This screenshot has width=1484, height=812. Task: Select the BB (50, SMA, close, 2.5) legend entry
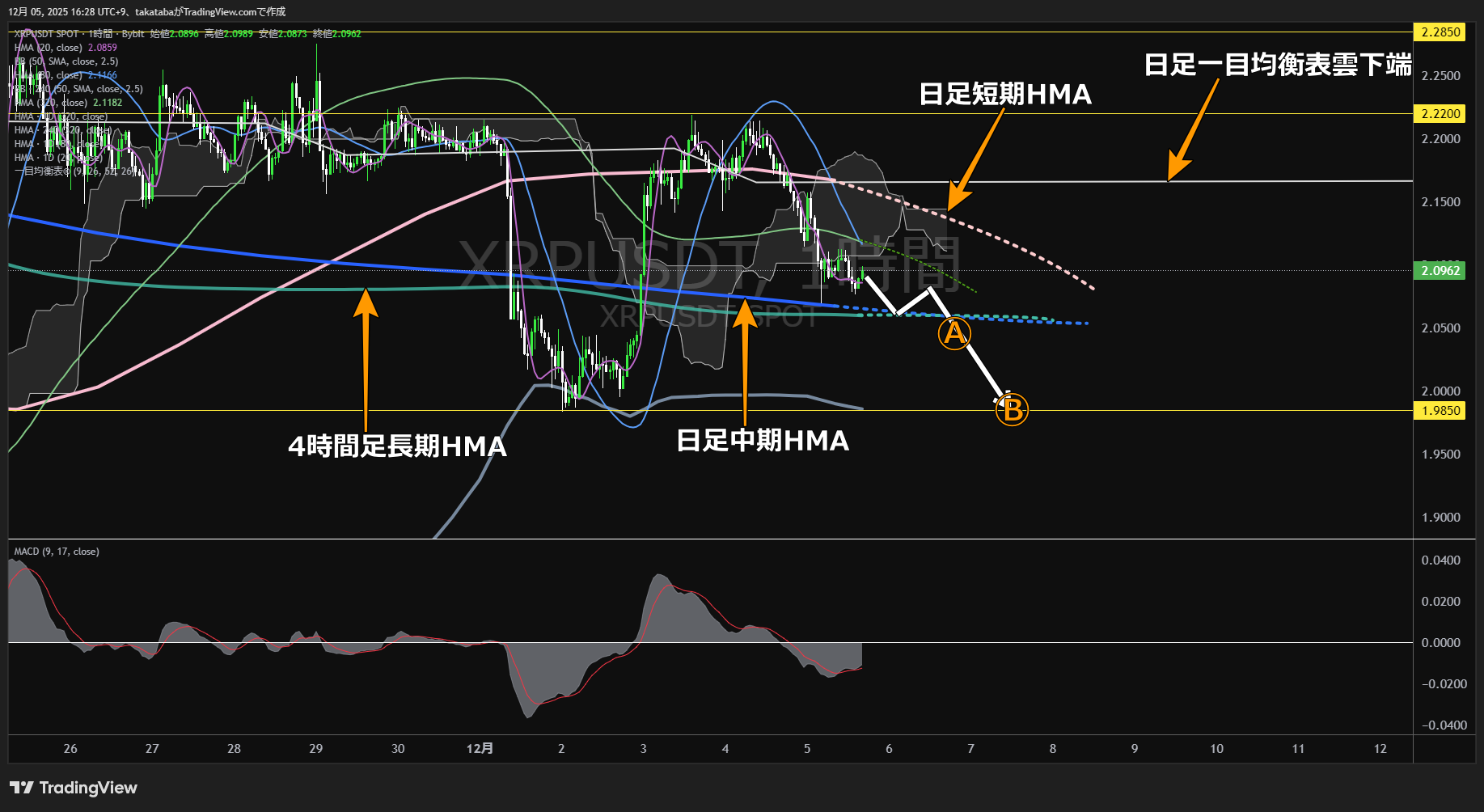point(66,61)
